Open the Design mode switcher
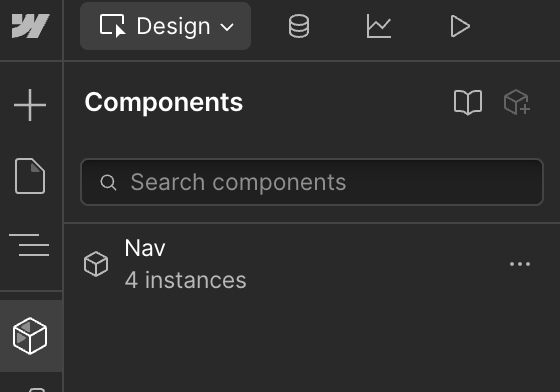 tap(165, 26)
